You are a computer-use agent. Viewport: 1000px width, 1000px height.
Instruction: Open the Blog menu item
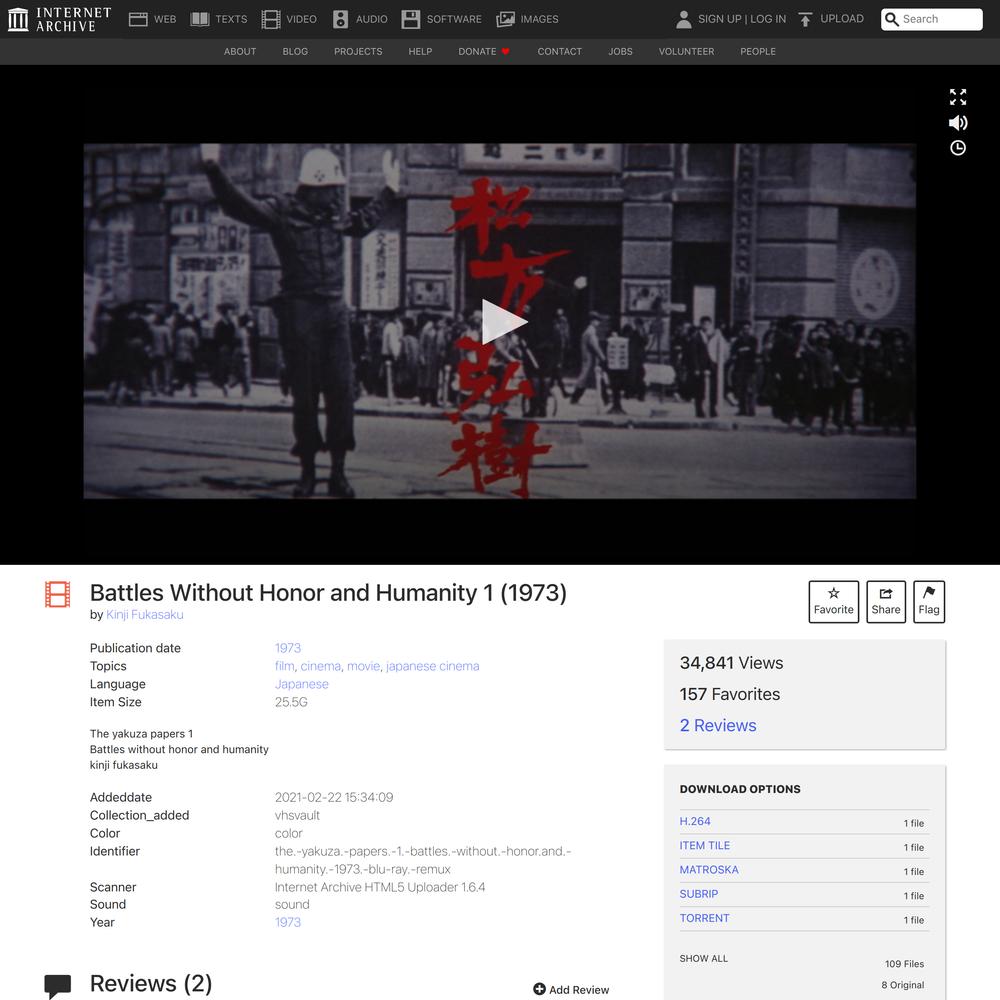(295, 52)
